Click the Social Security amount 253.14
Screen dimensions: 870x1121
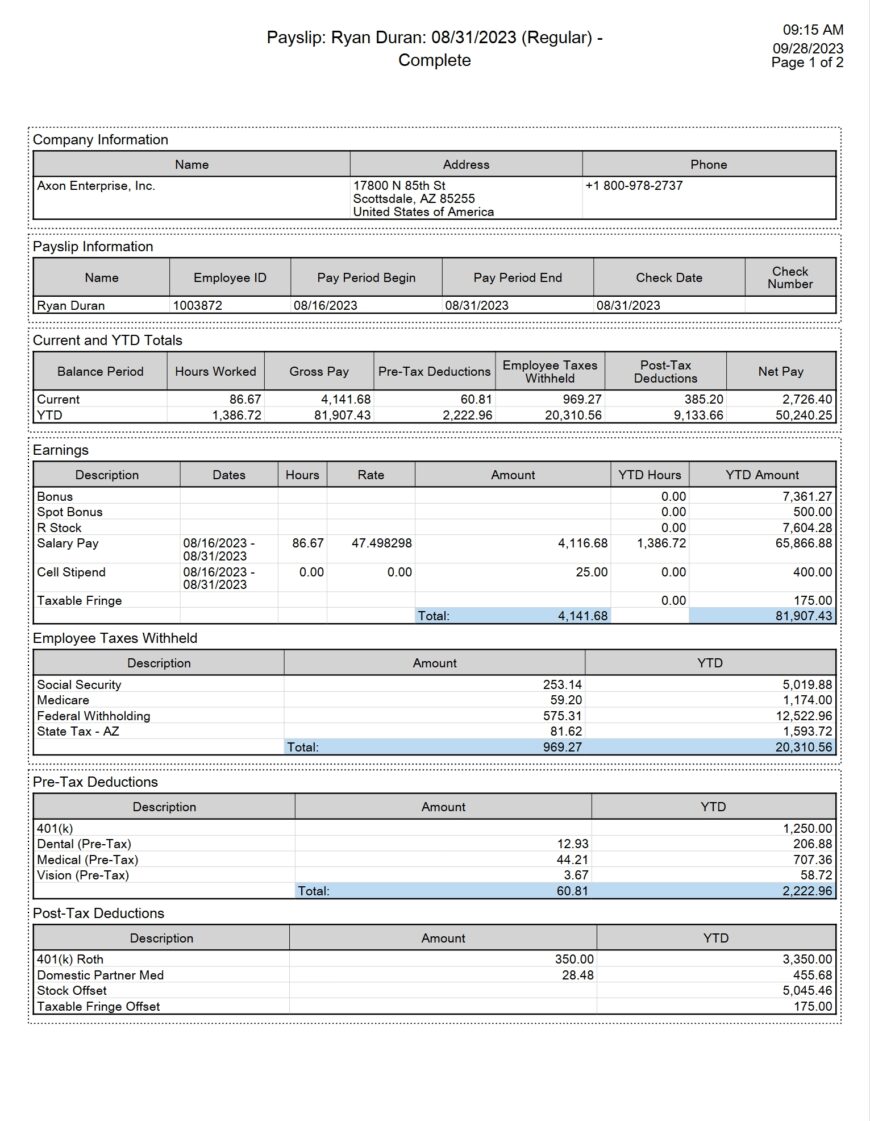(563, 684)
